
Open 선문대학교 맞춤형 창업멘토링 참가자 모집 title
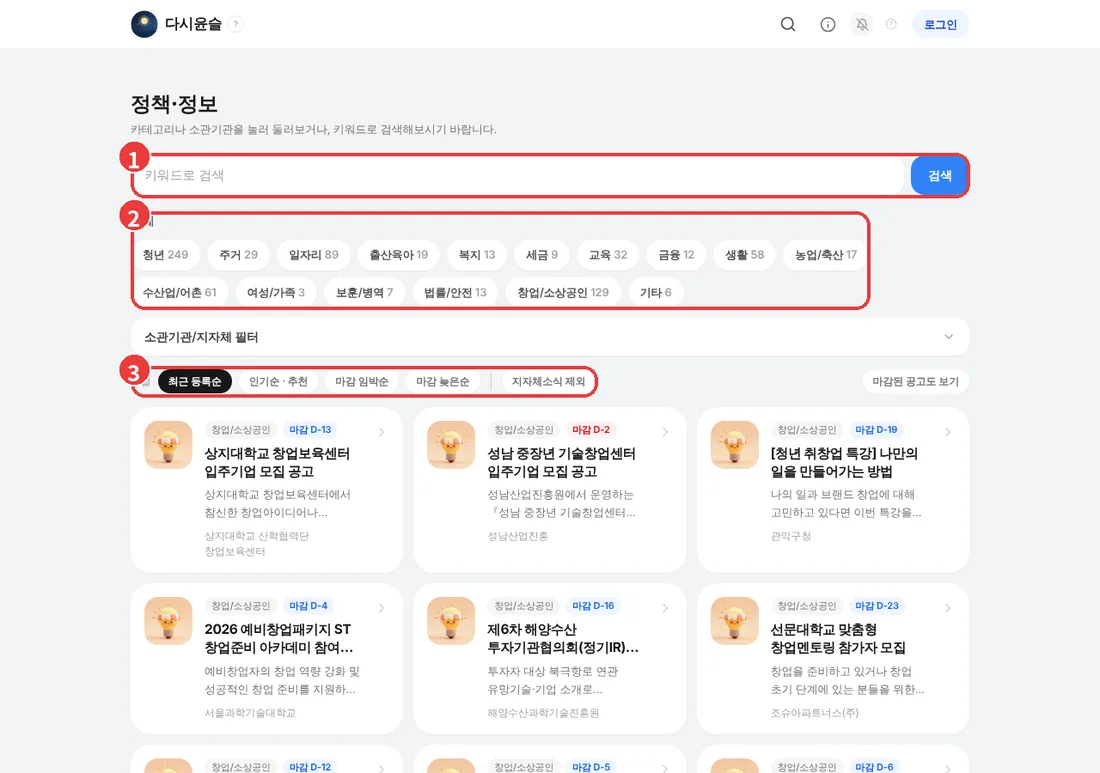(838, 638)
